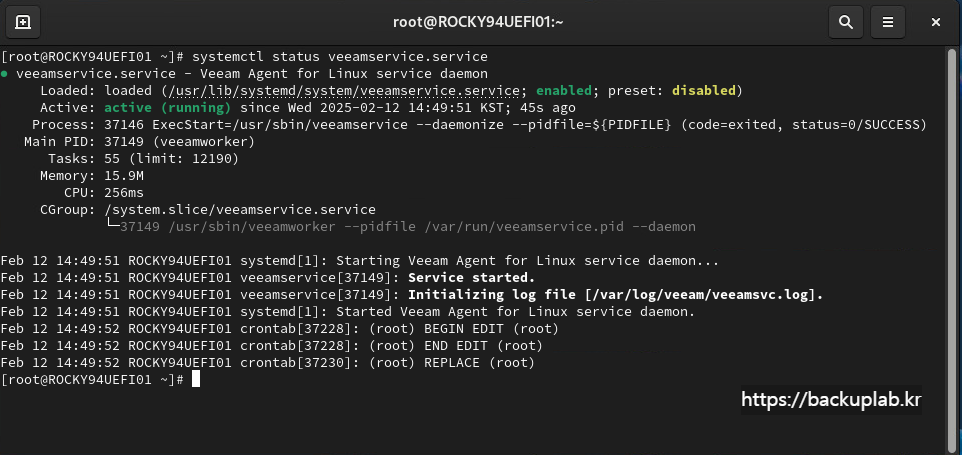Click the 'active (running)' status text
The height and width of the screenshot is (455, 962).
167,108
